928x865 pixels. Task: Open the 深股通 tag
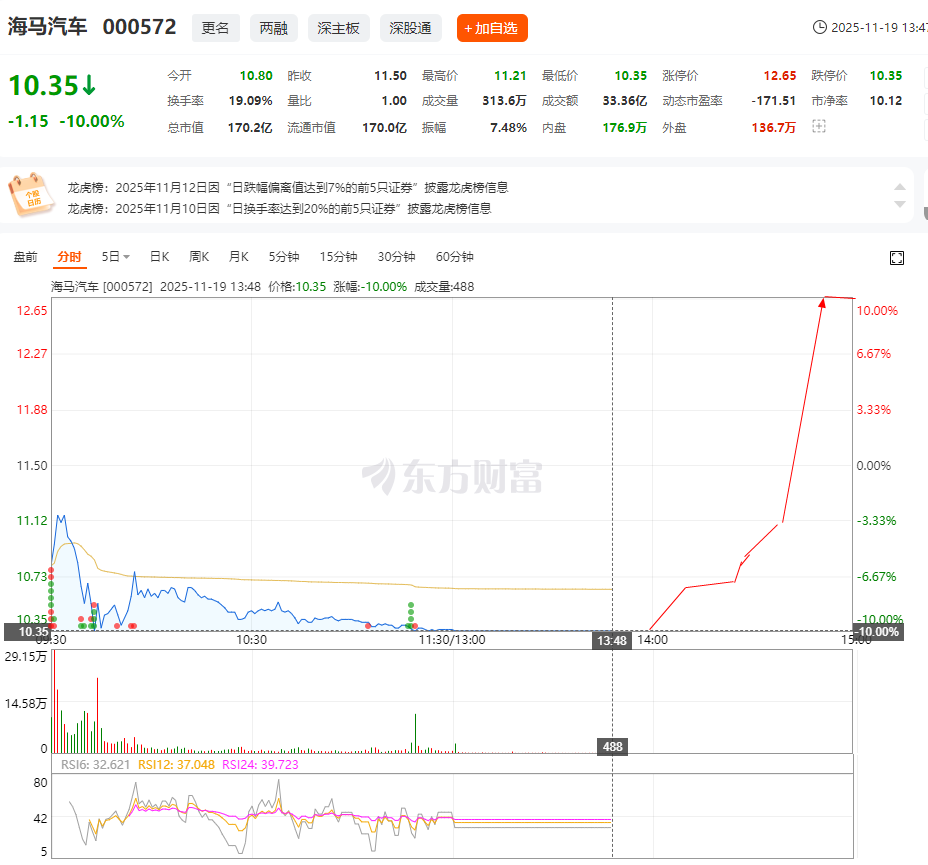point(411,28)
